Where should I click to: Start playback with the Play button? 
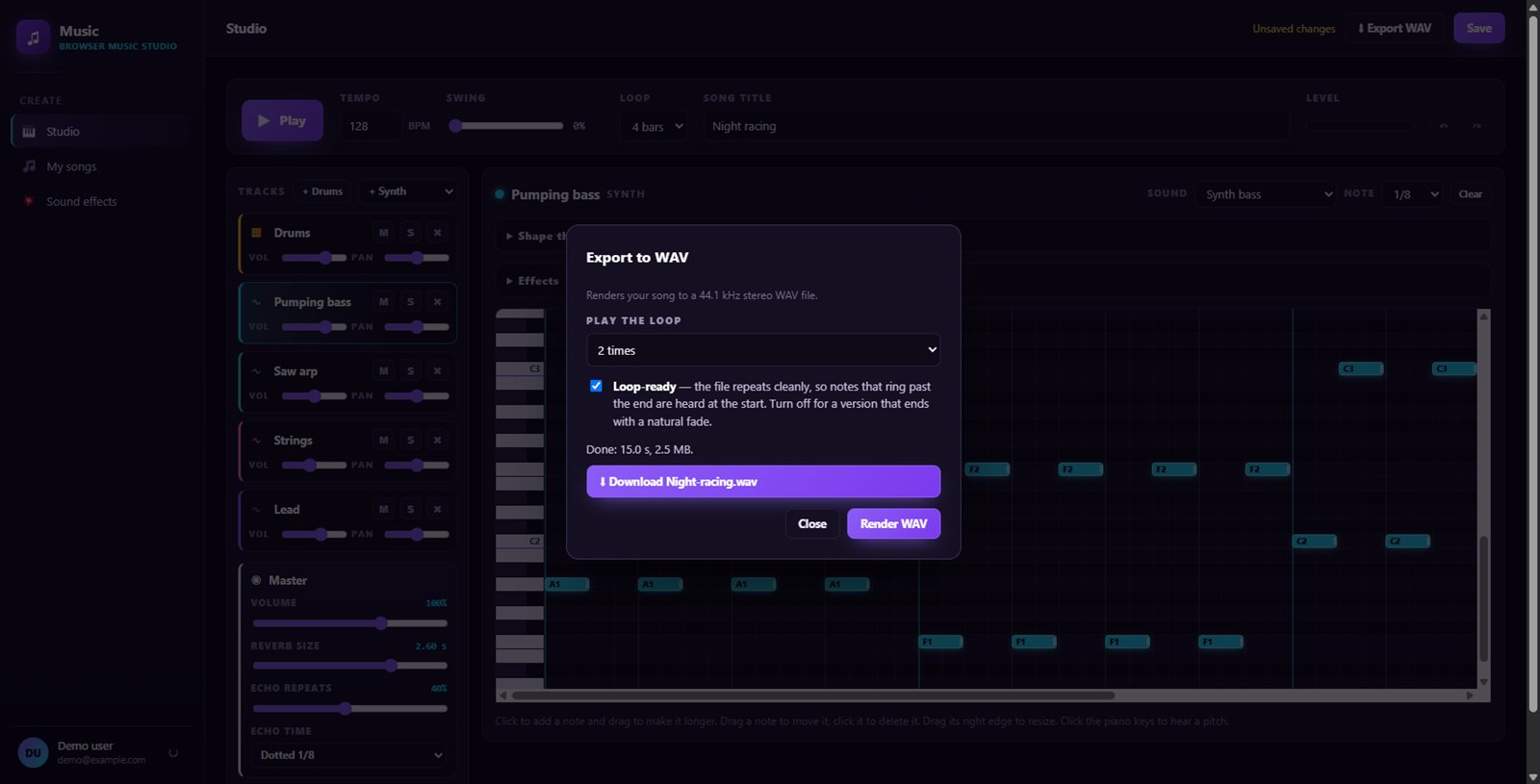click(x=282, y=120)
